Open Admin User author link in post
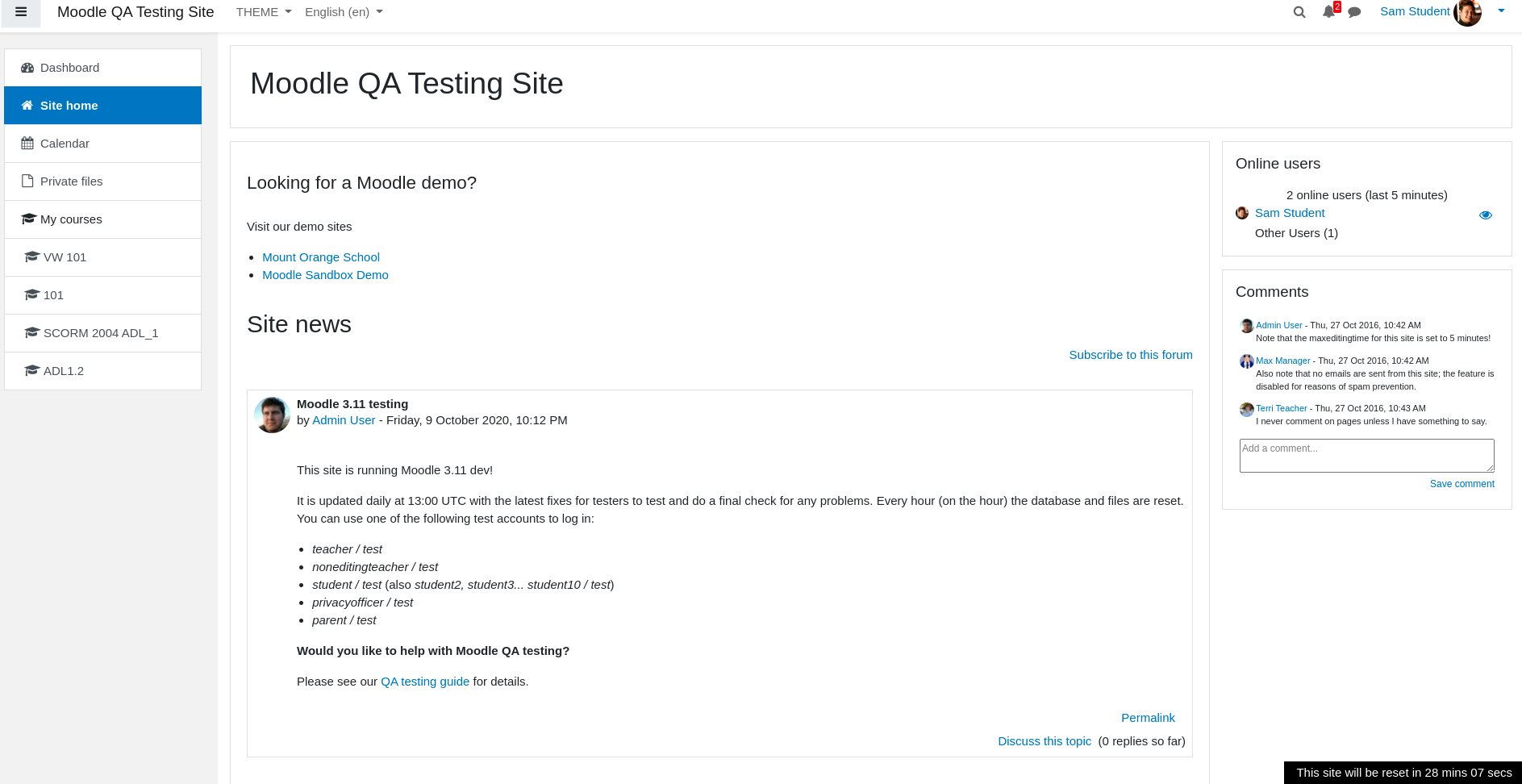This screenshot has height=784, width=1522. 344,420
